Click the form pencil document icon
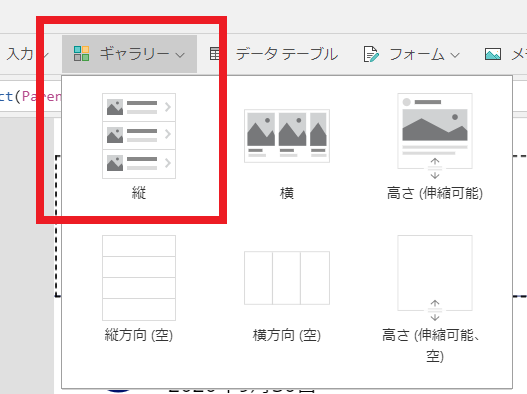This screenshot has height=394, width=527. tap(371, 54)
